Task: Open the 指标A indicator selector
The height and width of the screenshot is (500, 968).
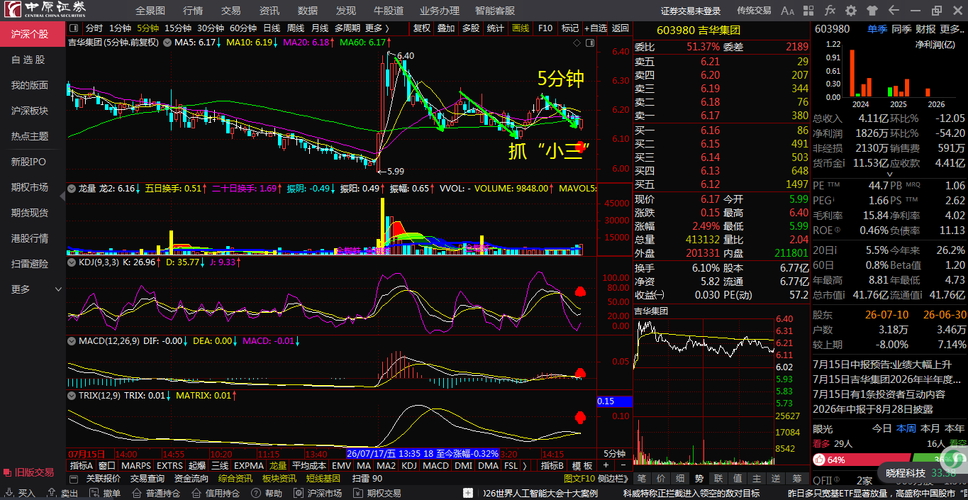Action: tap(81, 465)
